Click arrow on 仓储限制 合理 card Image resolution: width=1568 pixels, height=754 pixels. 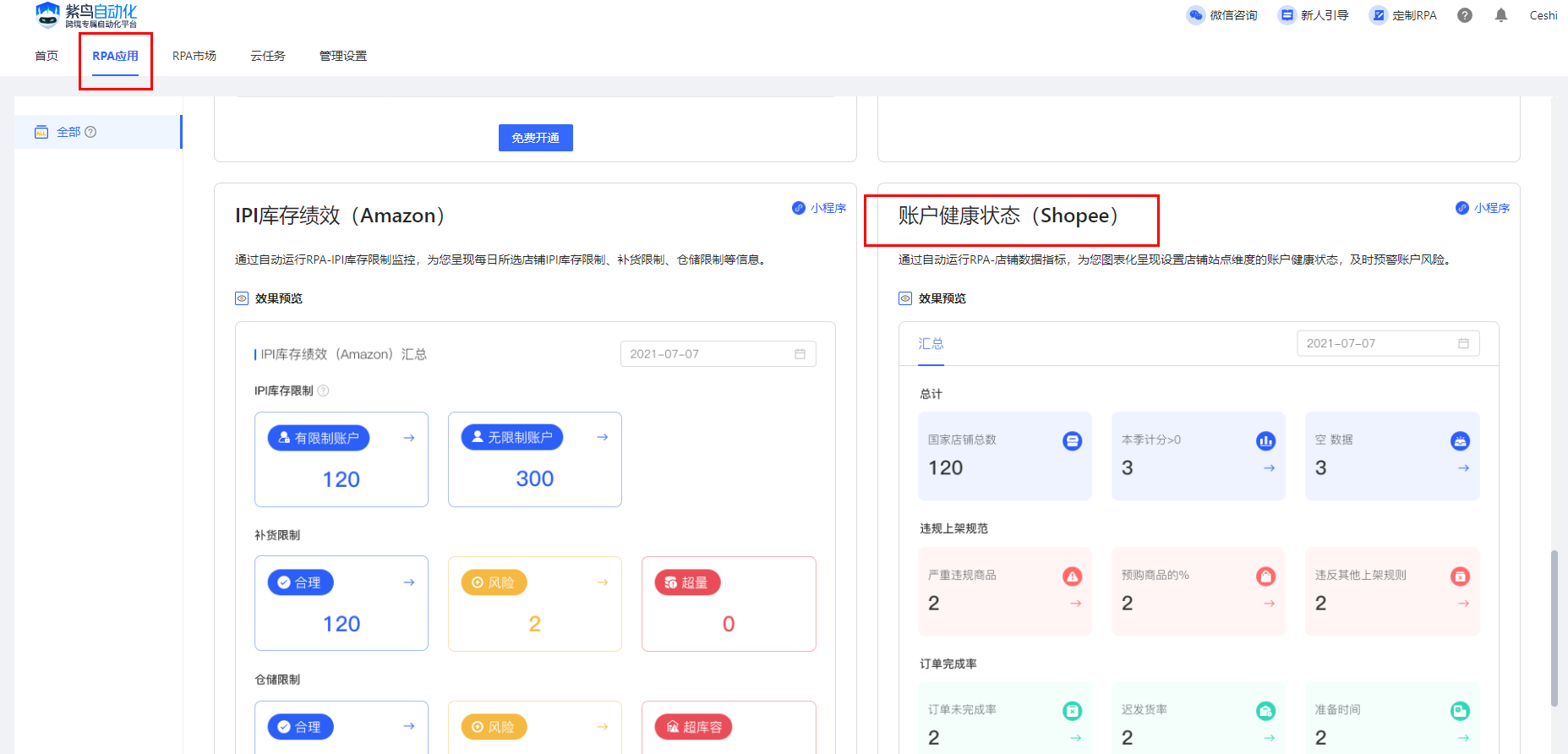coord(409,726)
